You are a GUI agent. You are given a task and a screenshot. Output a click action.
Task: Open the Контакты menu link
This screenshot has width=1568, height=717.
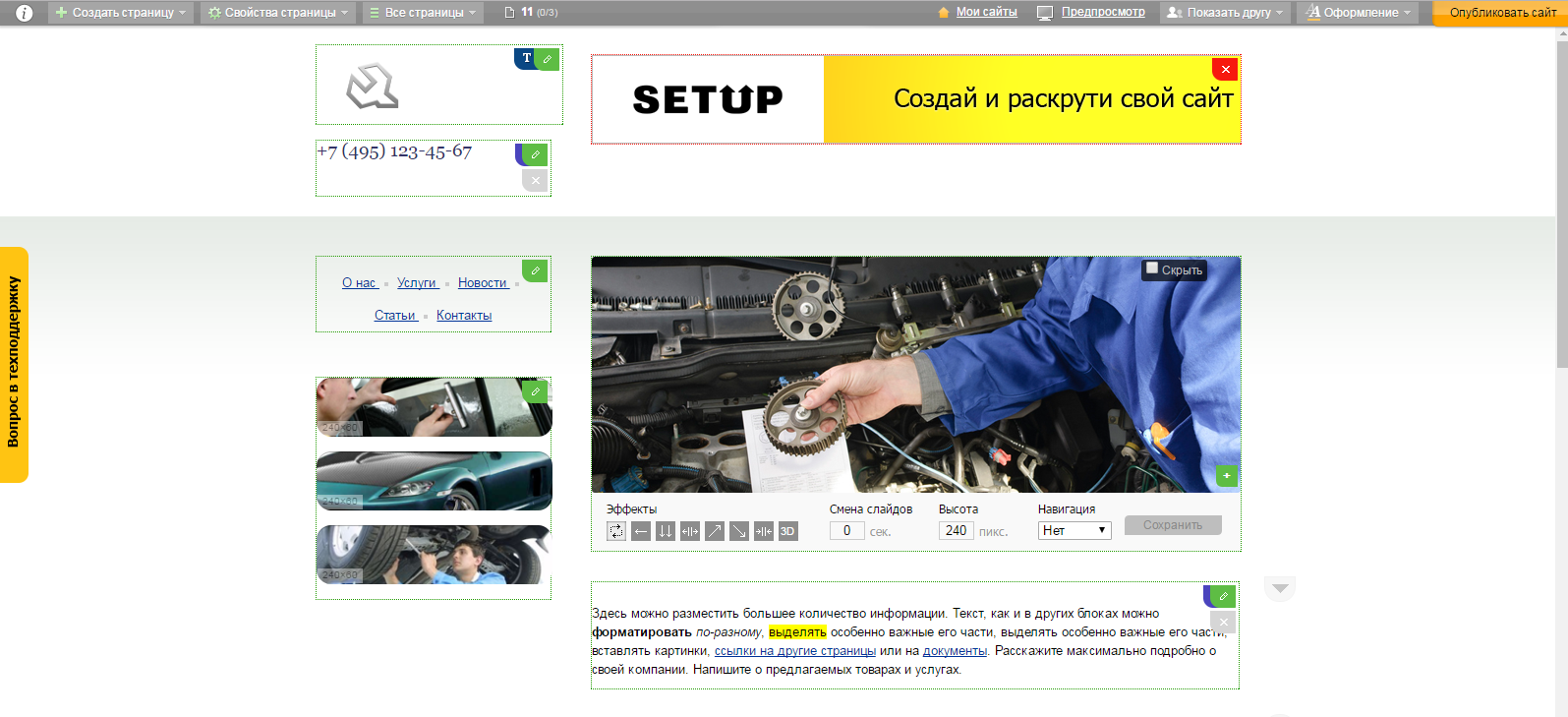tap(464, 316)
